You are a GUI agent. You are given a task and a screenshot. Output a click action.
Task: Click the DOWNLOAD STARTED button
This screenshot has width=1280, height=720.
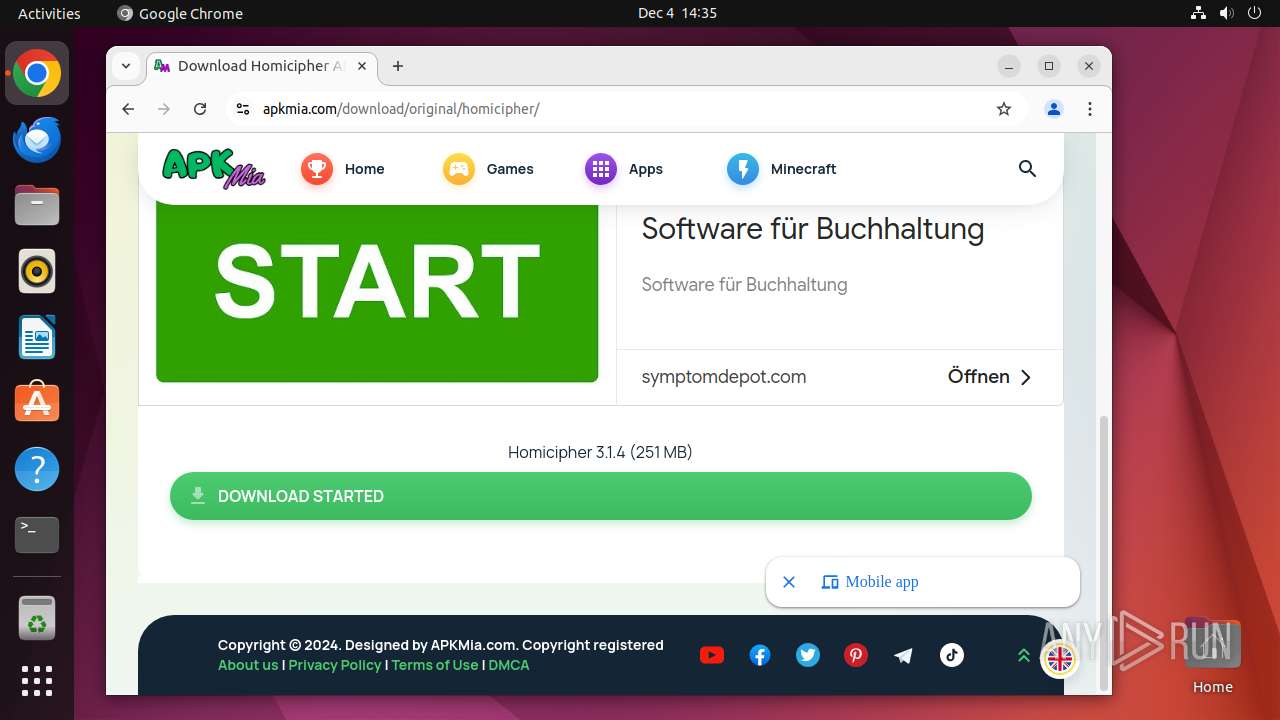(600, 496)
